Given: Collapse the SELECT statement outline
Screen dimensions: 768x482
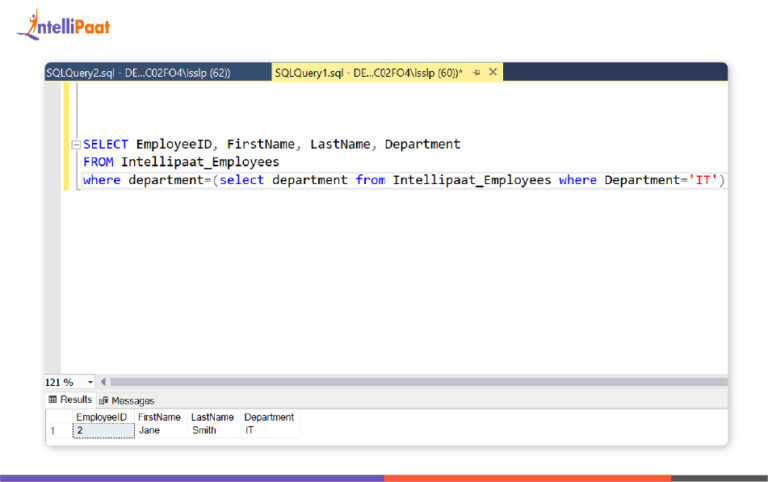Looking at the screenshot, I should point(76,145).
